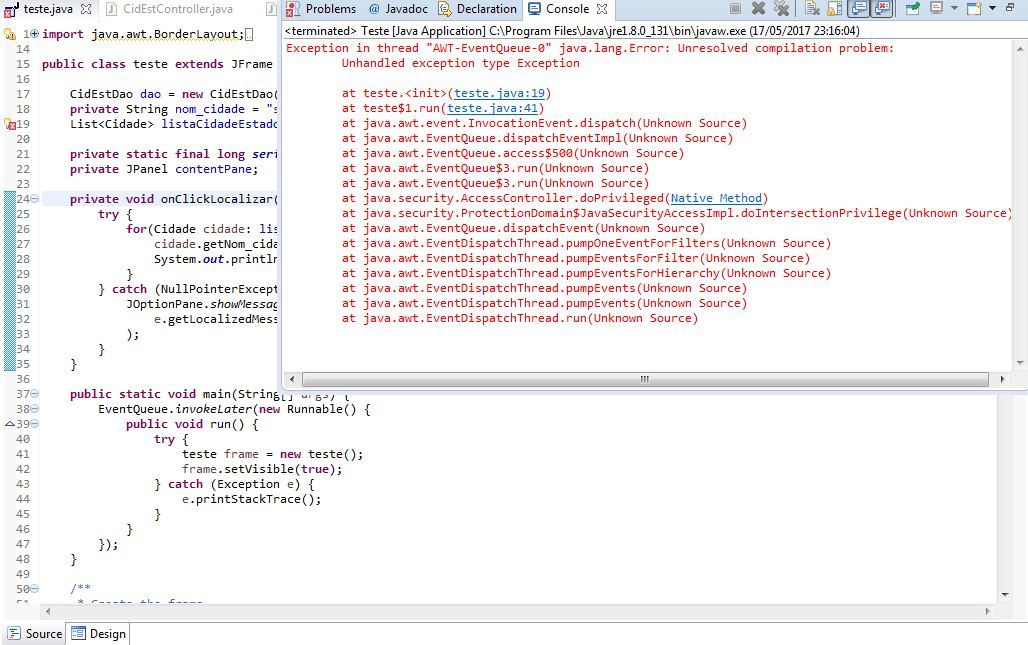Click editor horizontal scroll left arrow

47,611
